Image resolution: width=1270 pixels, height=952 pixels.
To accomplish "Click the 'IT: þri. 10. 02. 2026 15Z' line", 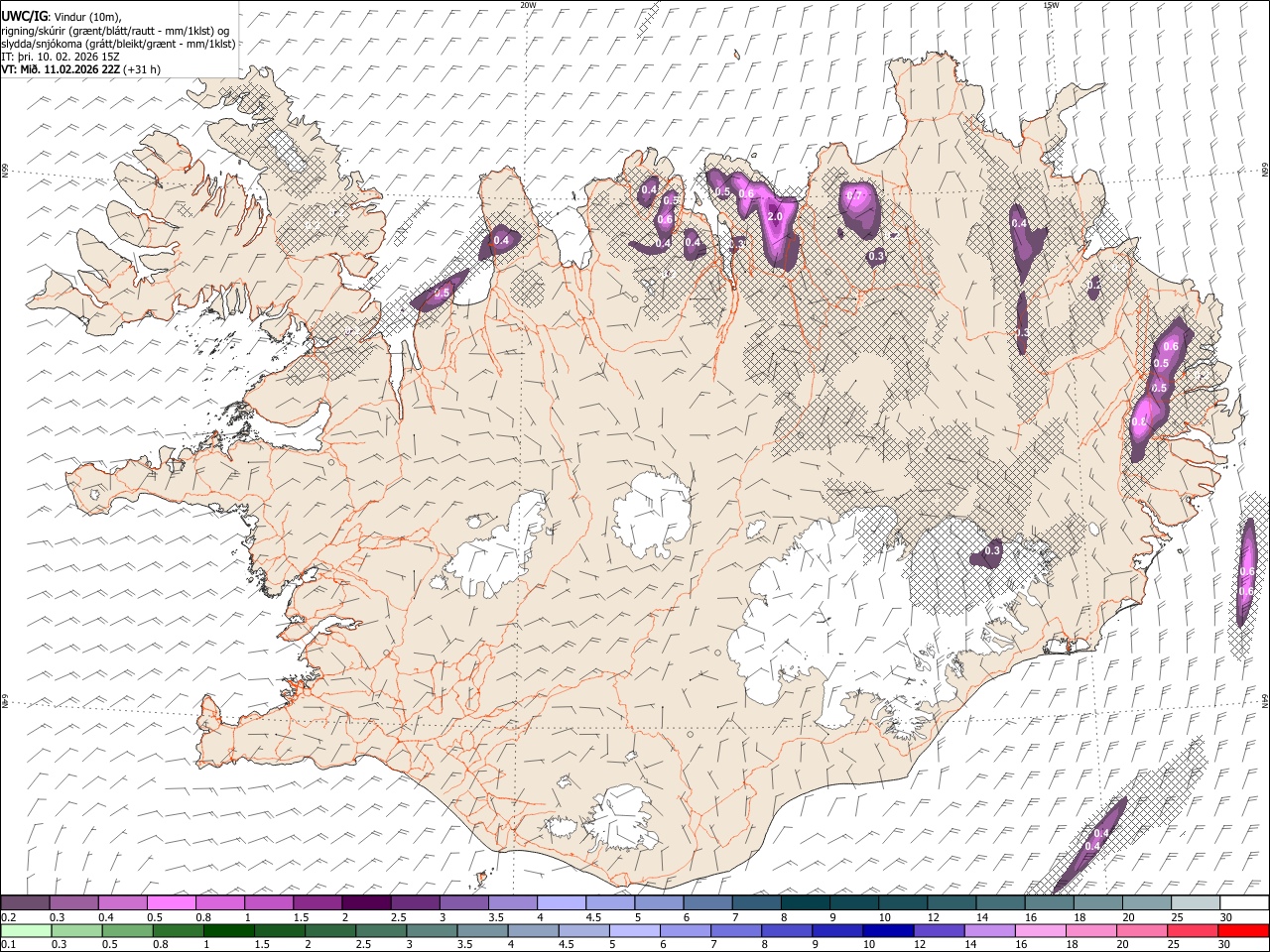I will (61, 57).
